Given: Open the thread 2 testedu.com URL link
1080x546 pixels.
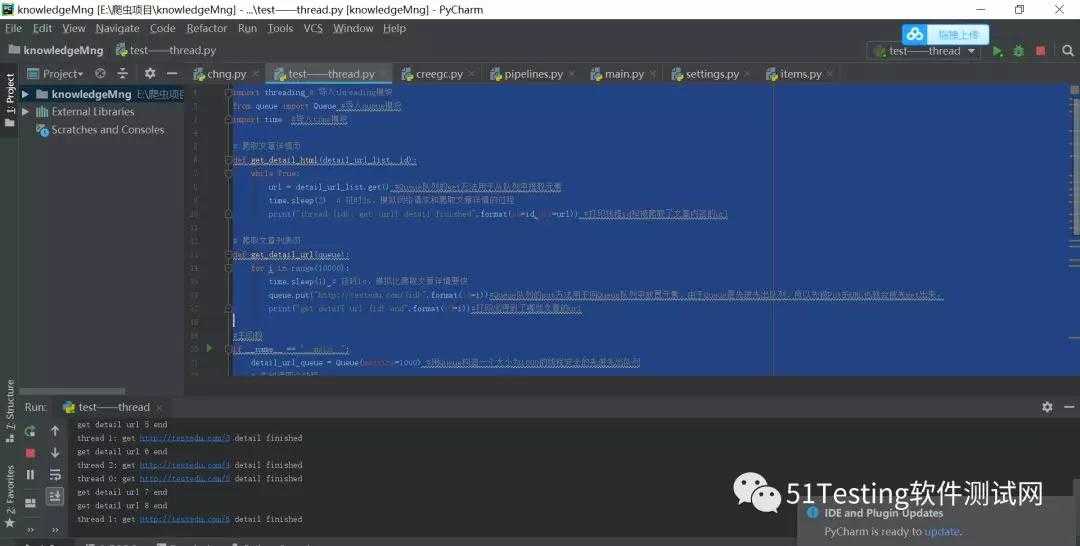Looking at the screenshot, I should point(185,465).
